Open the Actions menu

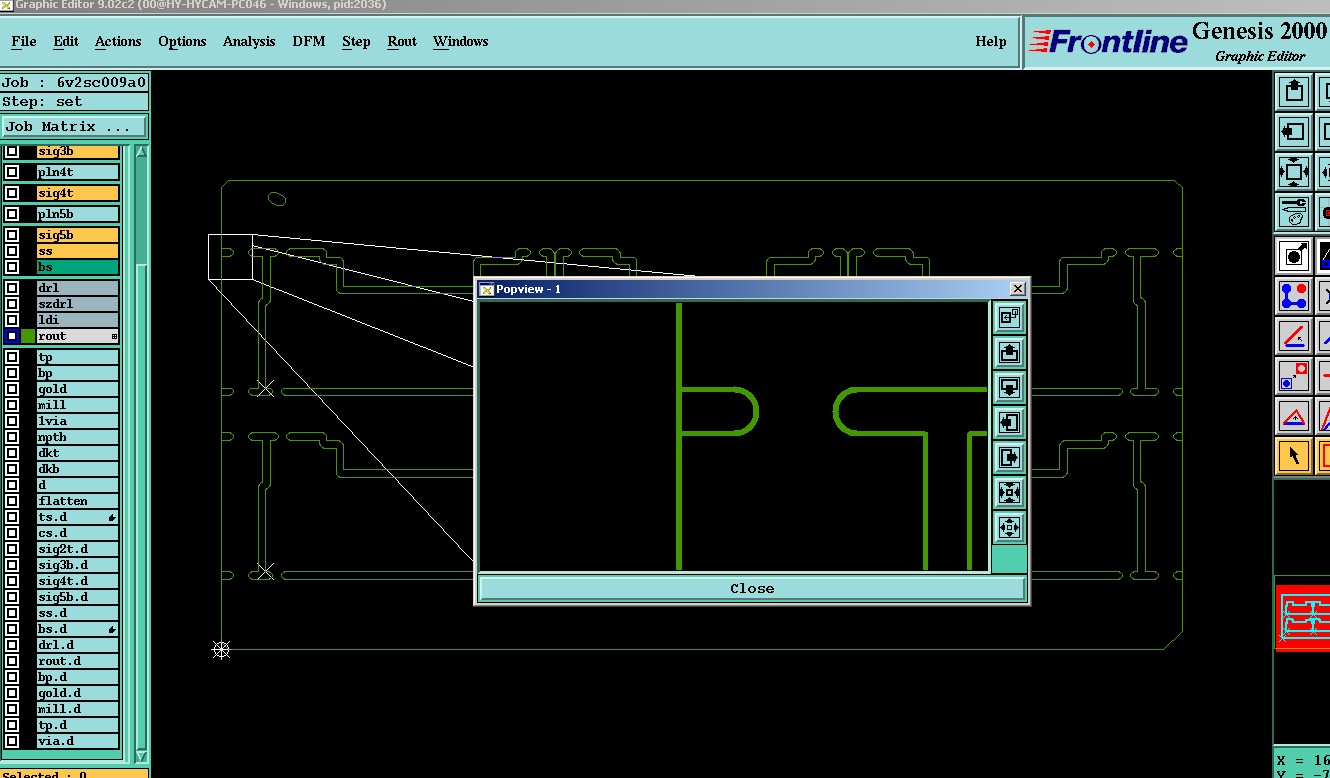[118, 41]
